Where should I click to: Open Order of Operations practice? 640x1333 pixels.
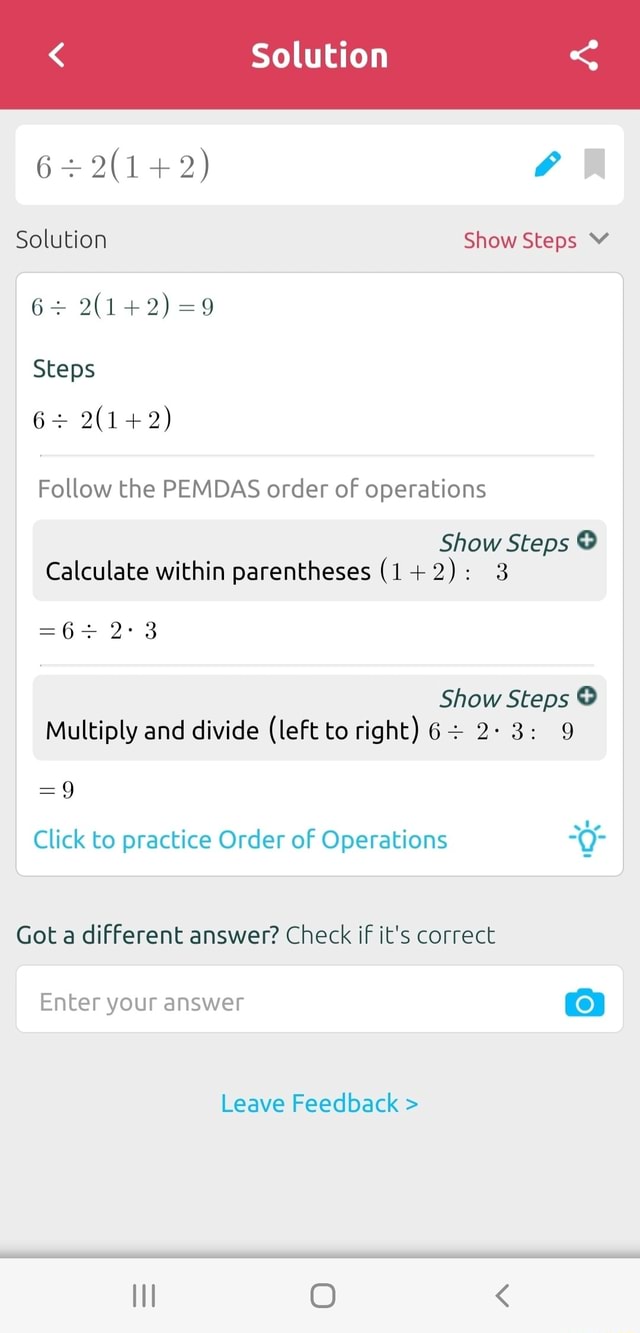coord(240,840)
